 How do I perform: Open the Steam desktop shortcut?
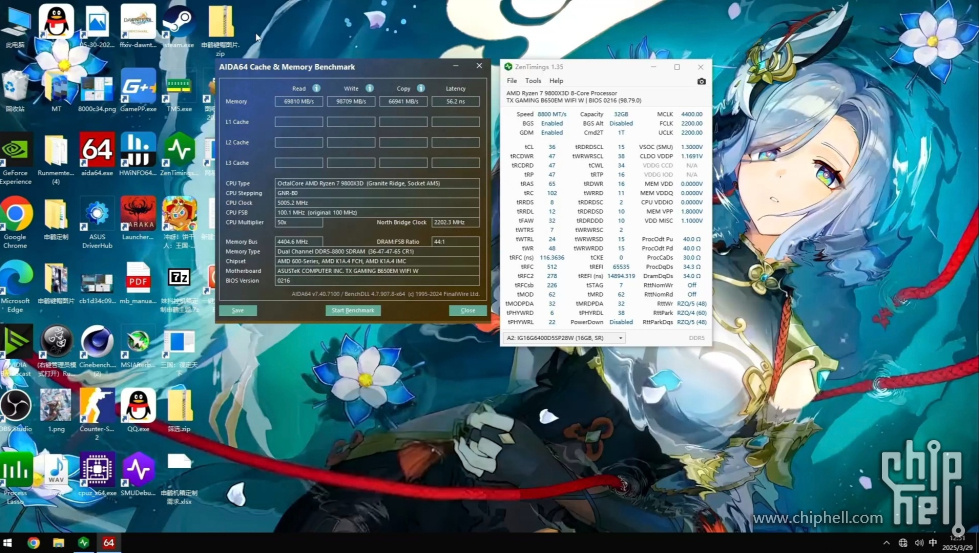pyautogui.click(x=179, y=26)
